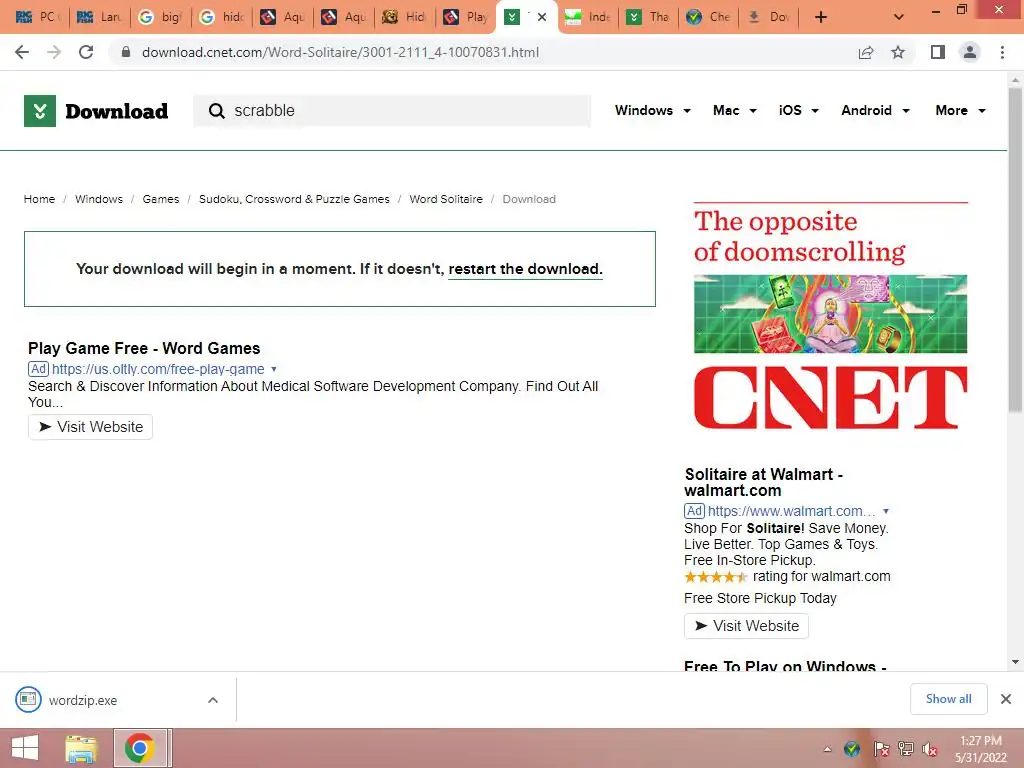This screenshot has width=1024, height=768.
Task: Switch to the Google 'big' tab
Action: [161, 17]
